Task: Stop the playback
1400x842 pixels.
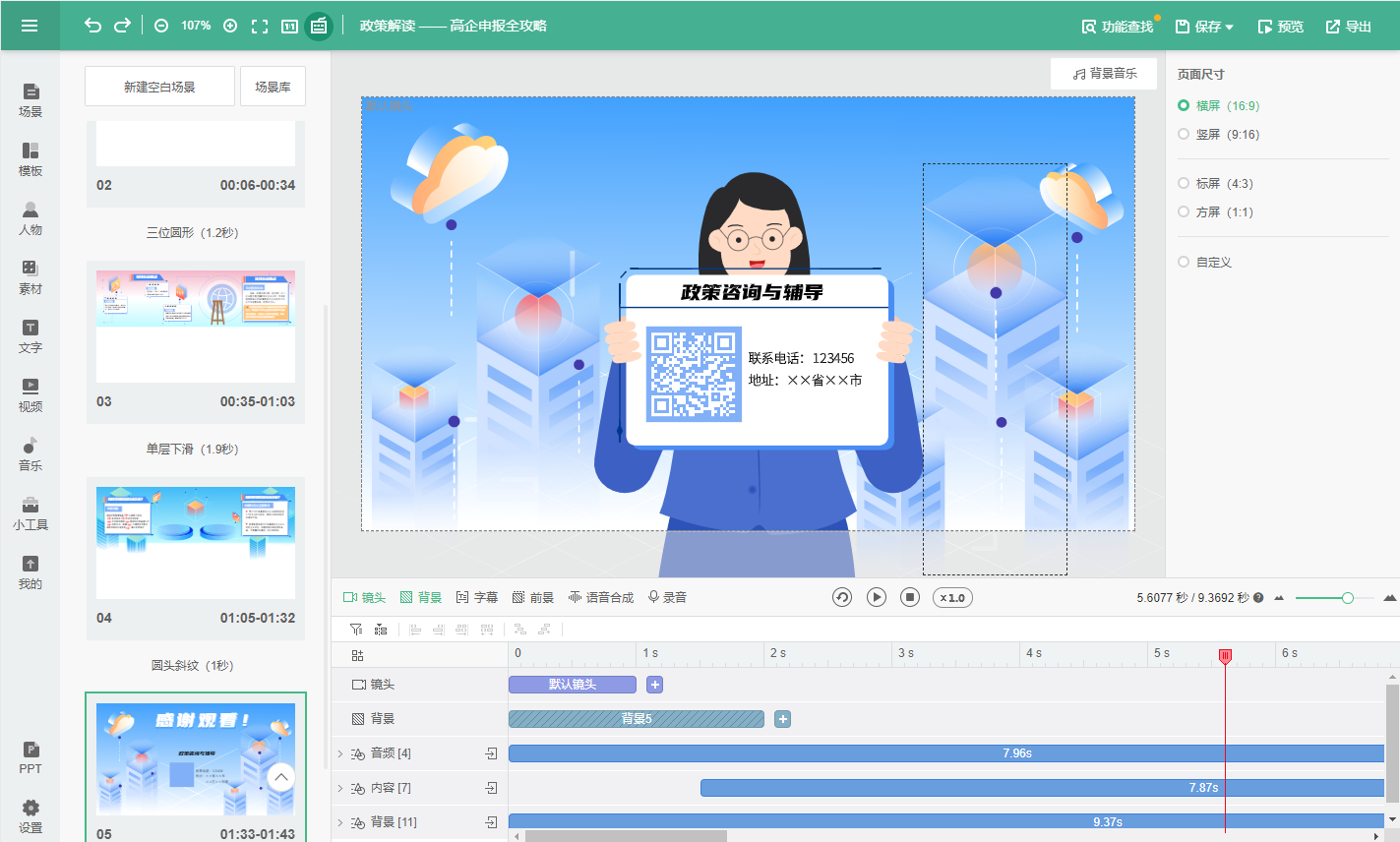Action: (x=910, y=597)
